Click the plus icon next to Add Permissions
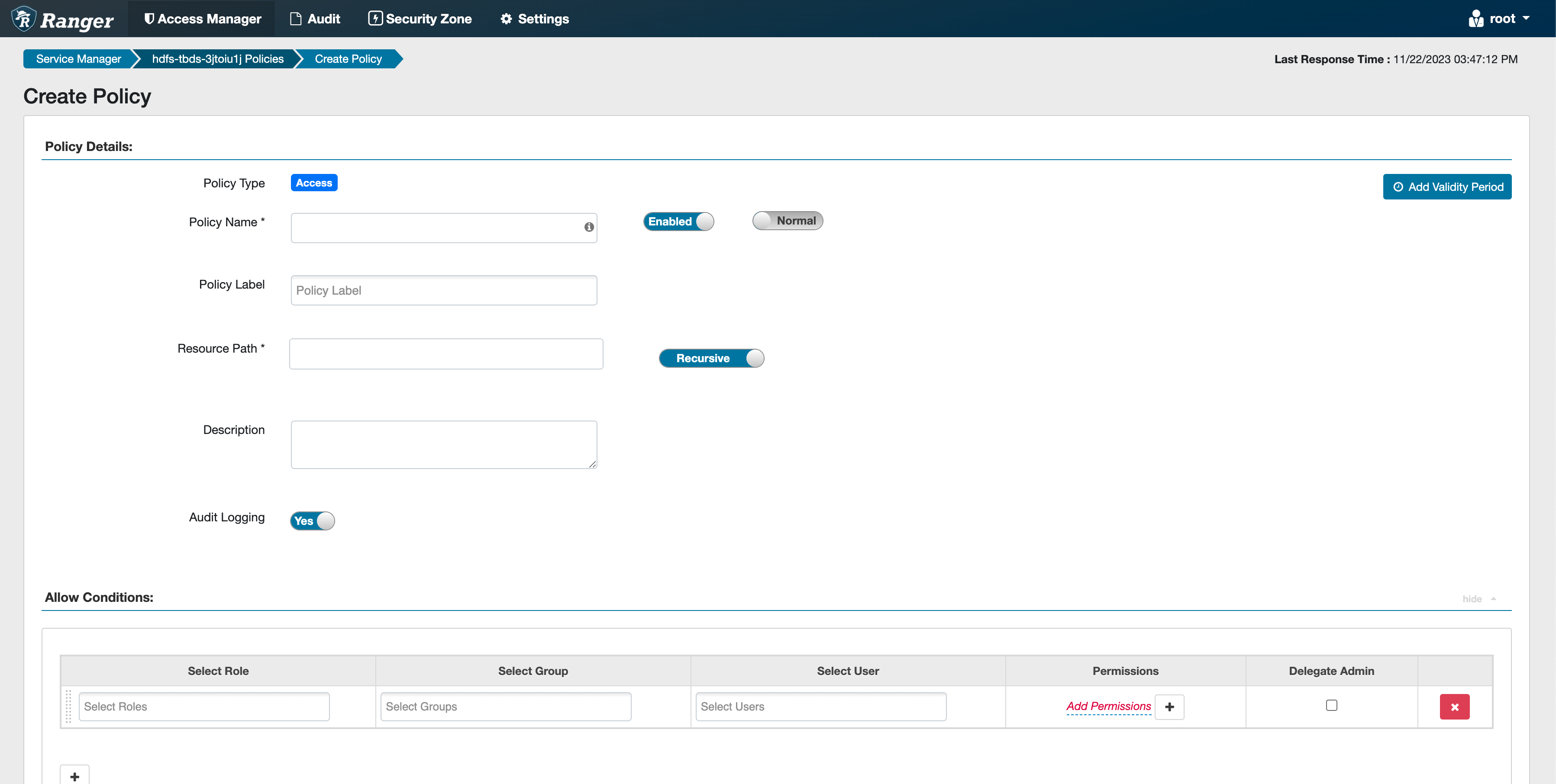 tap(1169, 707)
